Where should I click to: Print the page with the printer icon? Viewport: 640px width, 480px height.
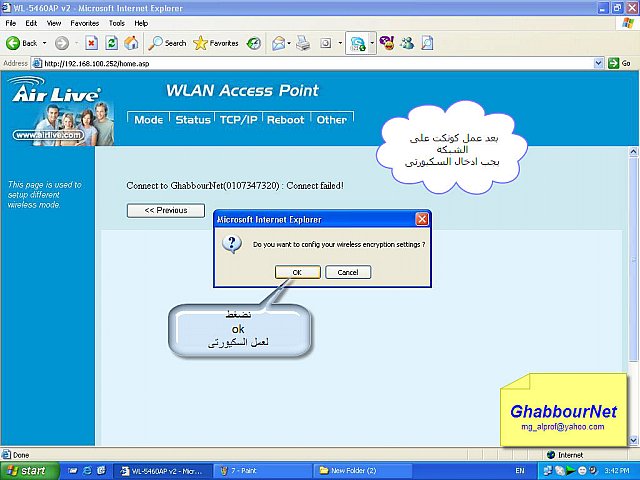tap(303, 43)
